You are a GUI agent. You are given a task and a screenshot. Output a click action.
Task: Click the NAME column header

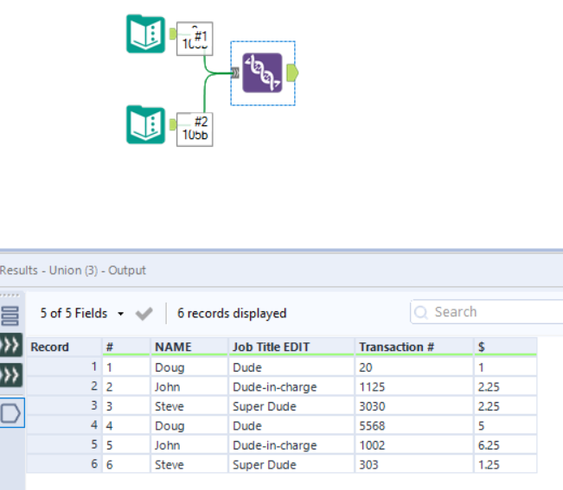coord(189,347)
